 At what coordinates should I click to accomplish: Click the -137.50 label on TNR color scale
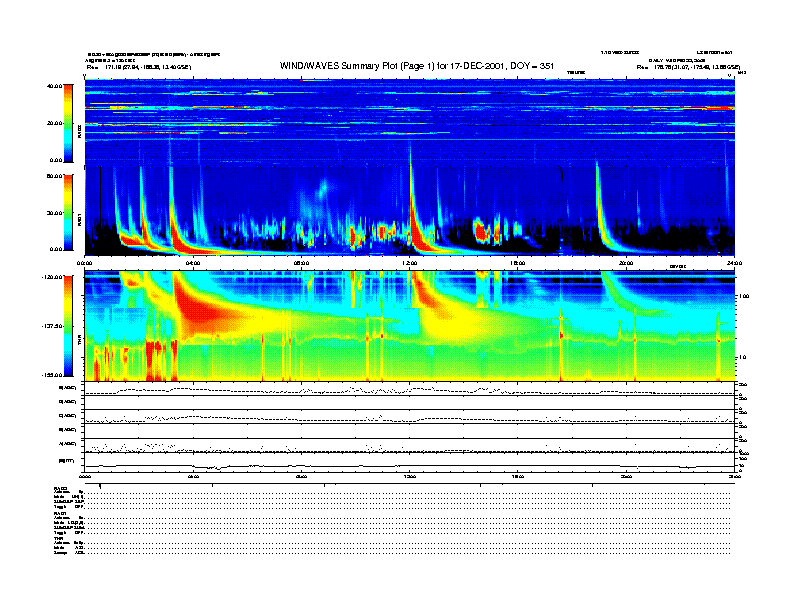click(52, 326)
